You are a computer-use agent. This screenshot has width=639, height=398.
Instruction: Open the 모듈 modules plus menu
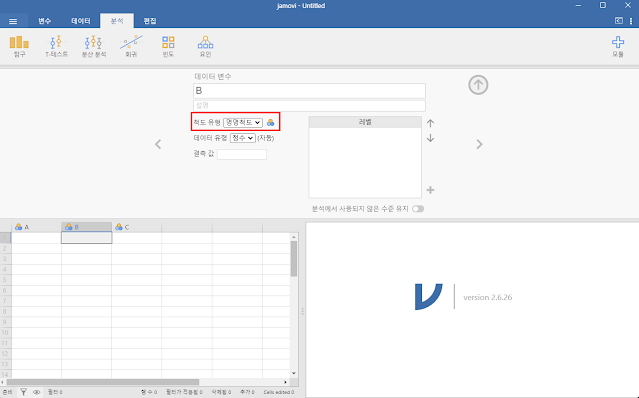point(618,46)
